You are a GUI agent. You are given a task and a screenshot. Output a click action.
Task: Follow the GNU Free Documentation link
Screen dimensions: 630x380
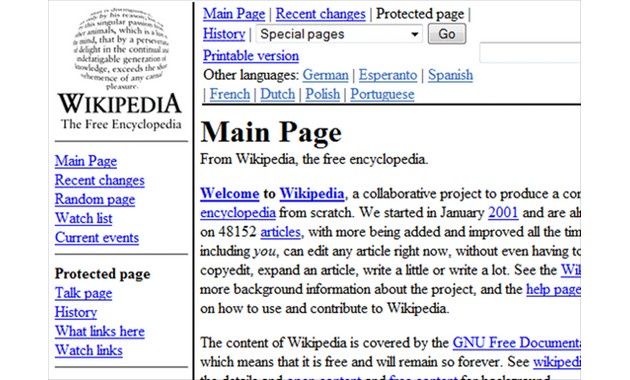[516, 343]
